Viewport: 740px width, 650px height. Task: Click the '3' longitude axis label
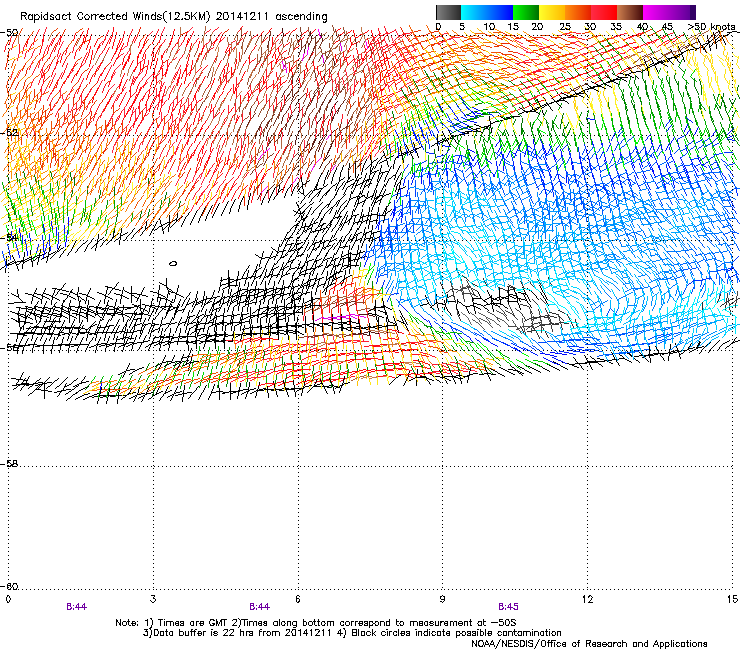(x=153, y=599)
